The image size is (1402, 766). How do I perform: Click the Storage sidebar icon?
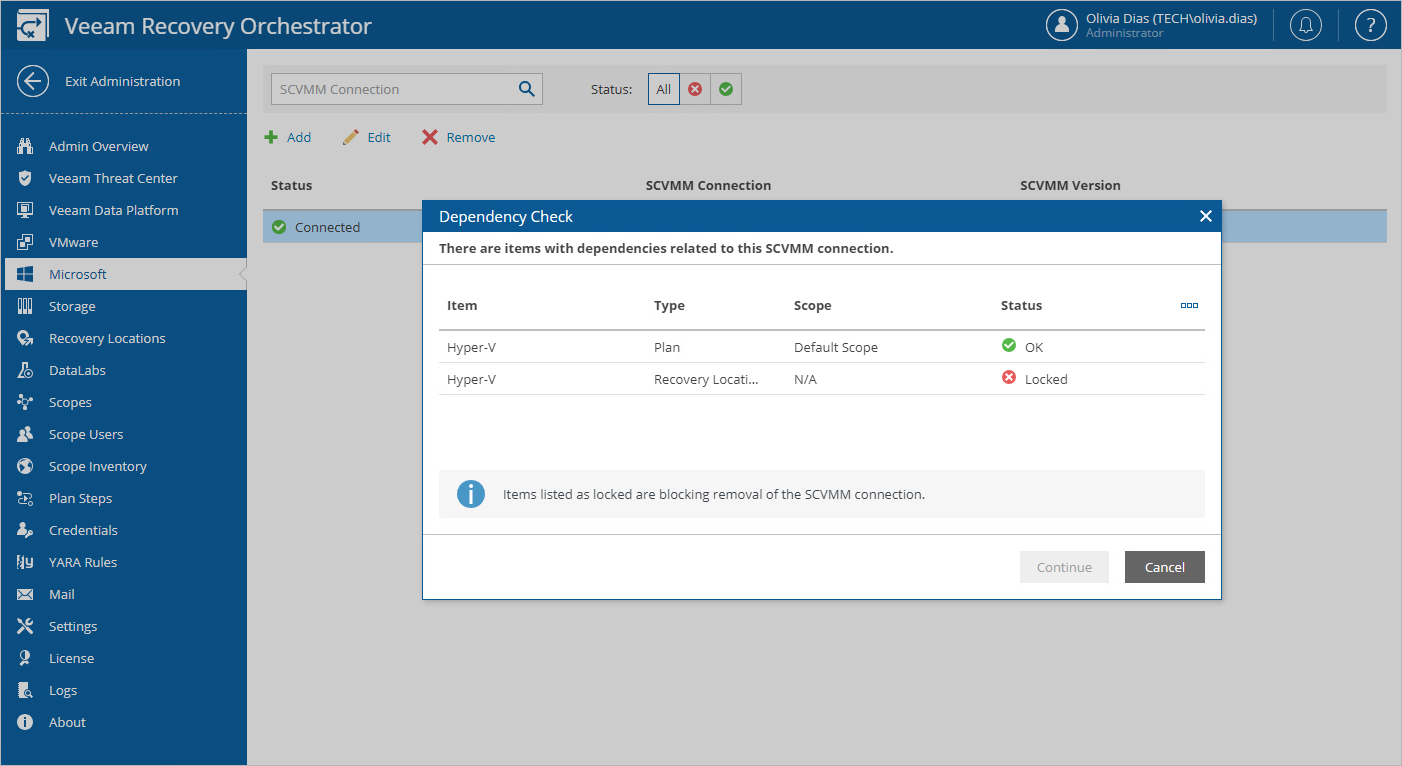click(26, 306)
